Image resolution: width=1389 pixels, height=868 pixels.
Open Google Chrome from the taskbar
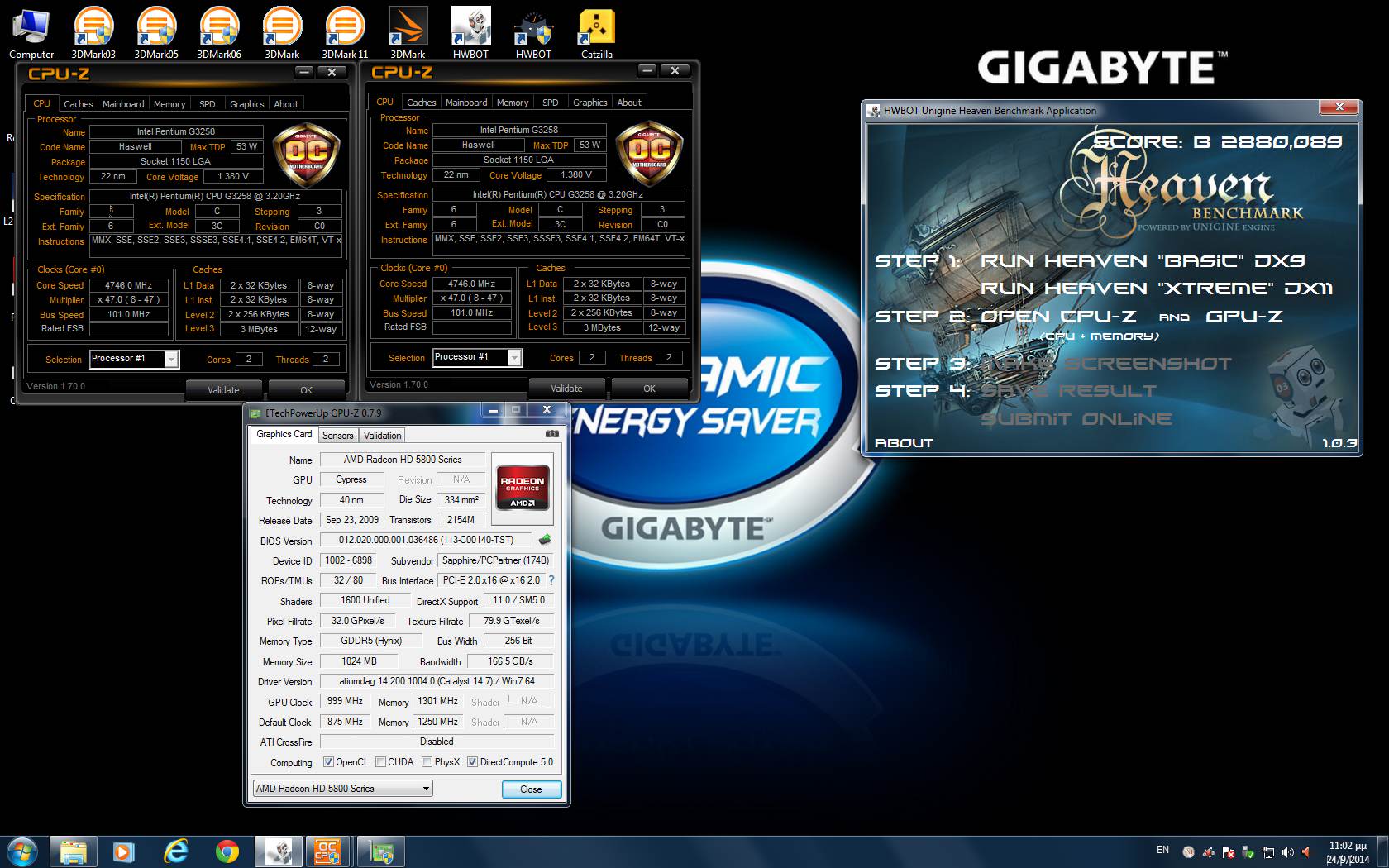(227, 851)
